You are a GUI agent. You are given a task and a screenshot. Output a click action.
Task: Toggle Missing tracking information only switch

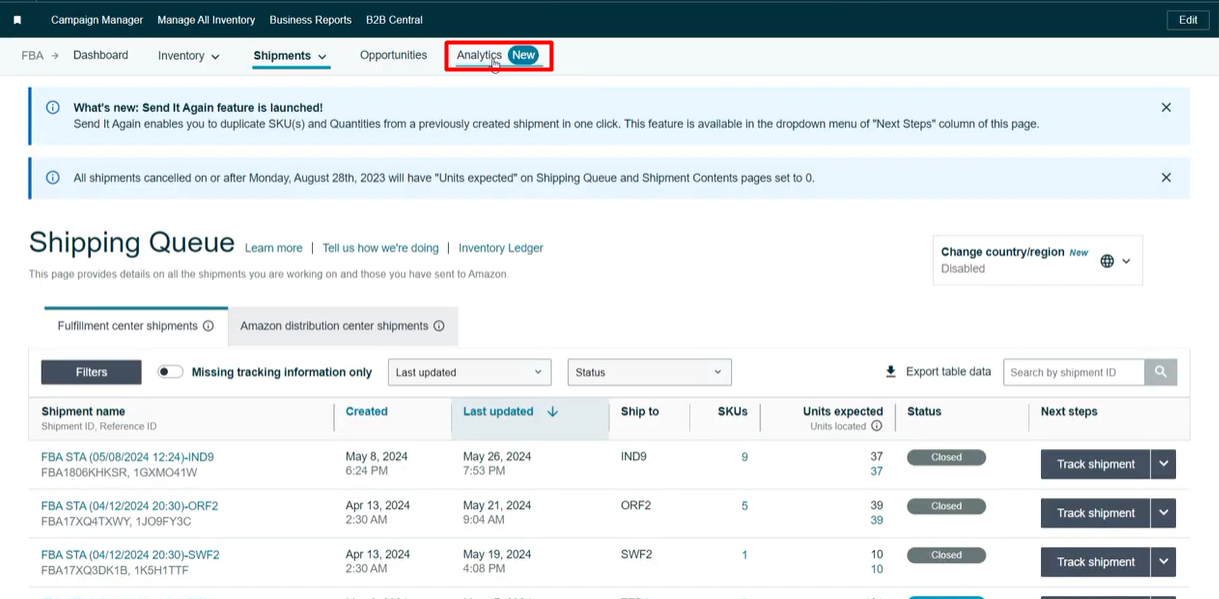click(170, 372)
